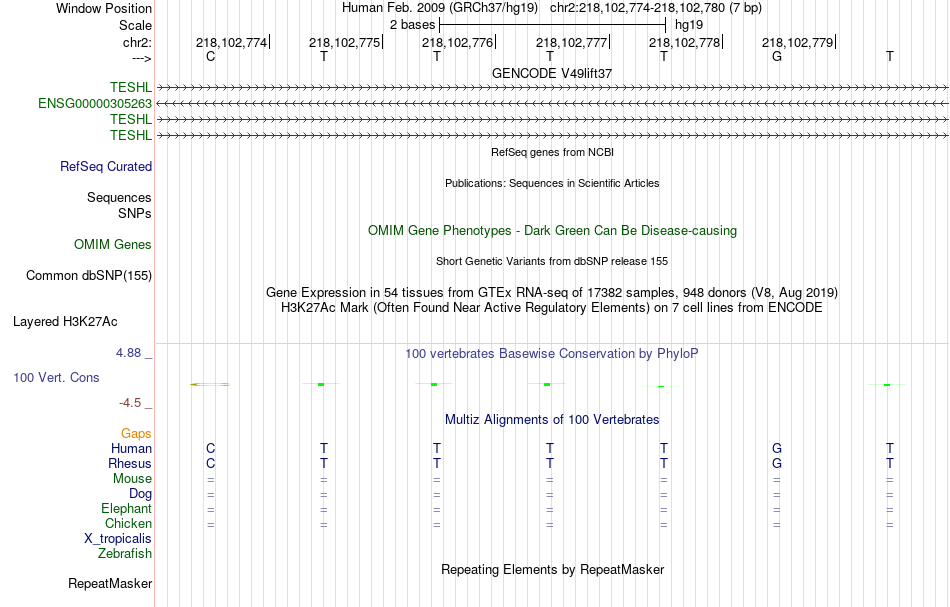Screen dimensions: 950x607
Task: Click the 2 bases scale bar line
Action: coord(553,25)
